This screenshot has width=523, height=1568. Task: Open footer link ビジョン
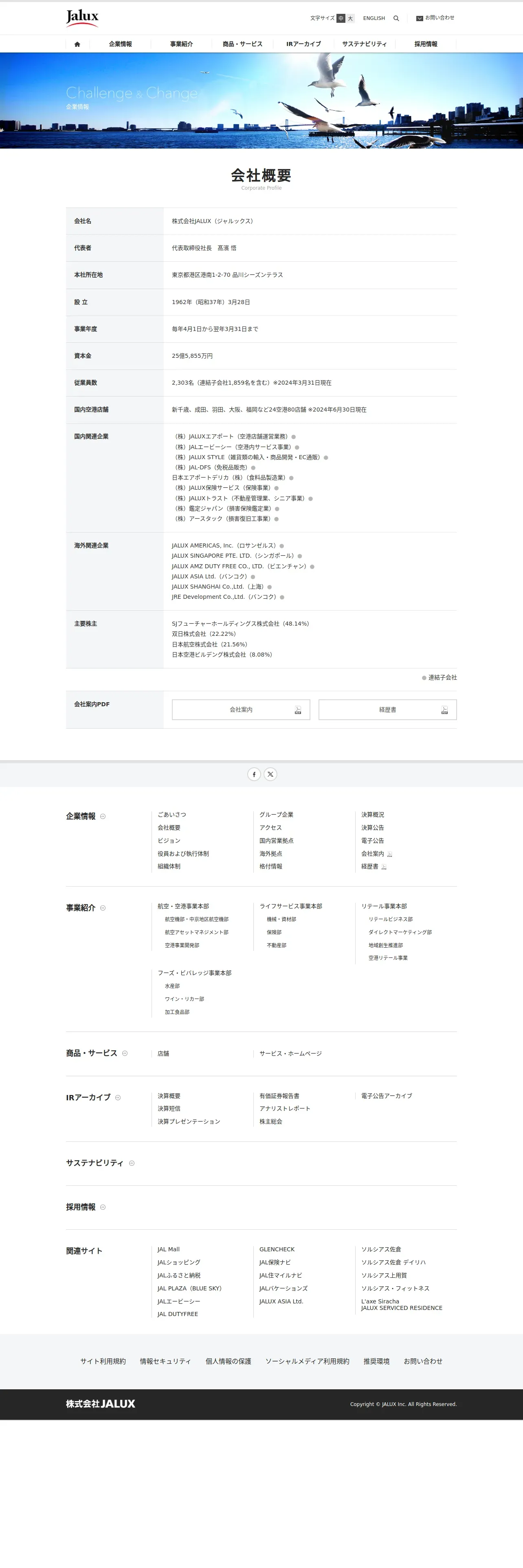pos(169,841)
